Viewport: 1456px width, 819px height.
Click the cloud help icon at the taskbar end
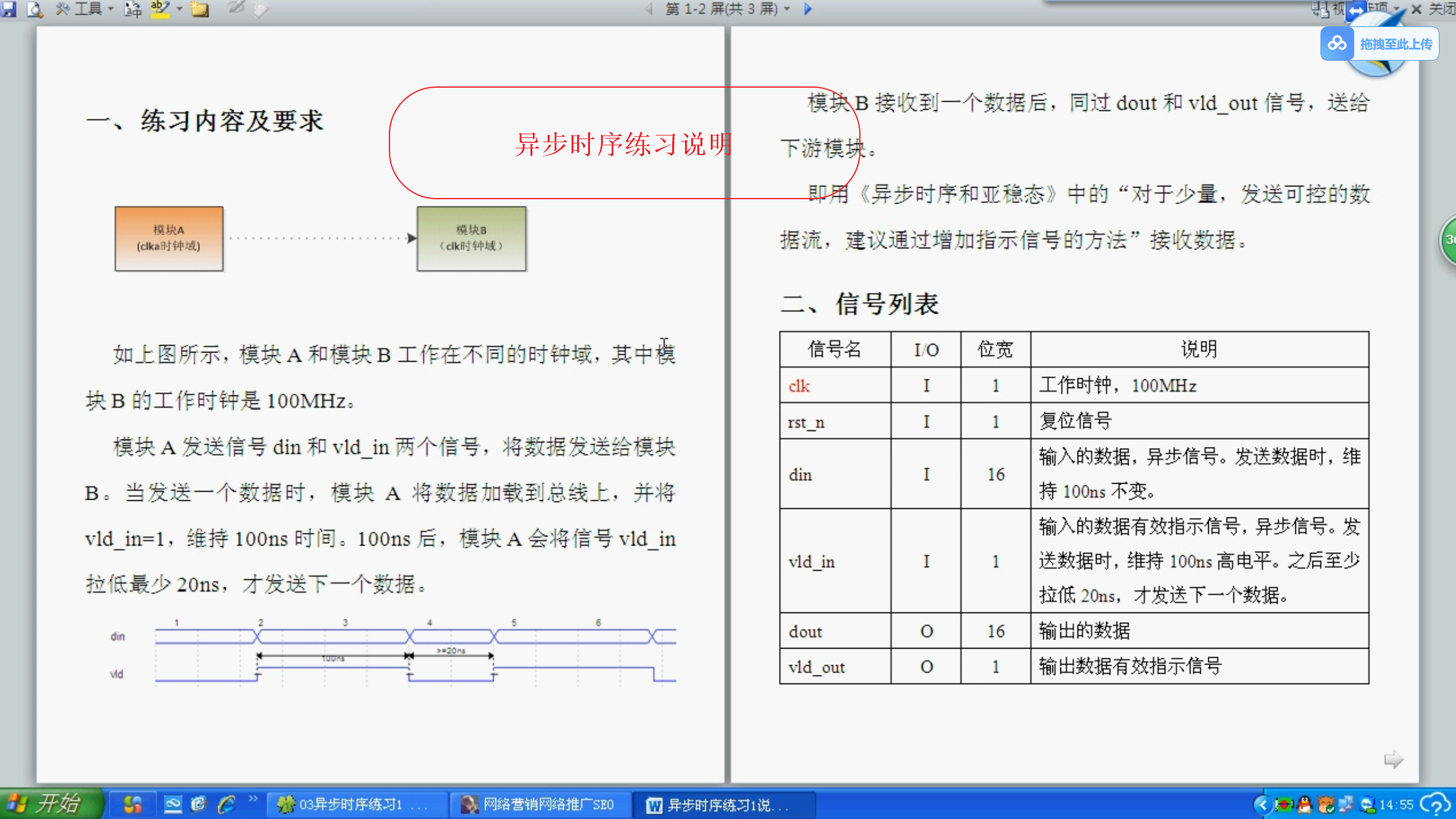[1435, 804]
